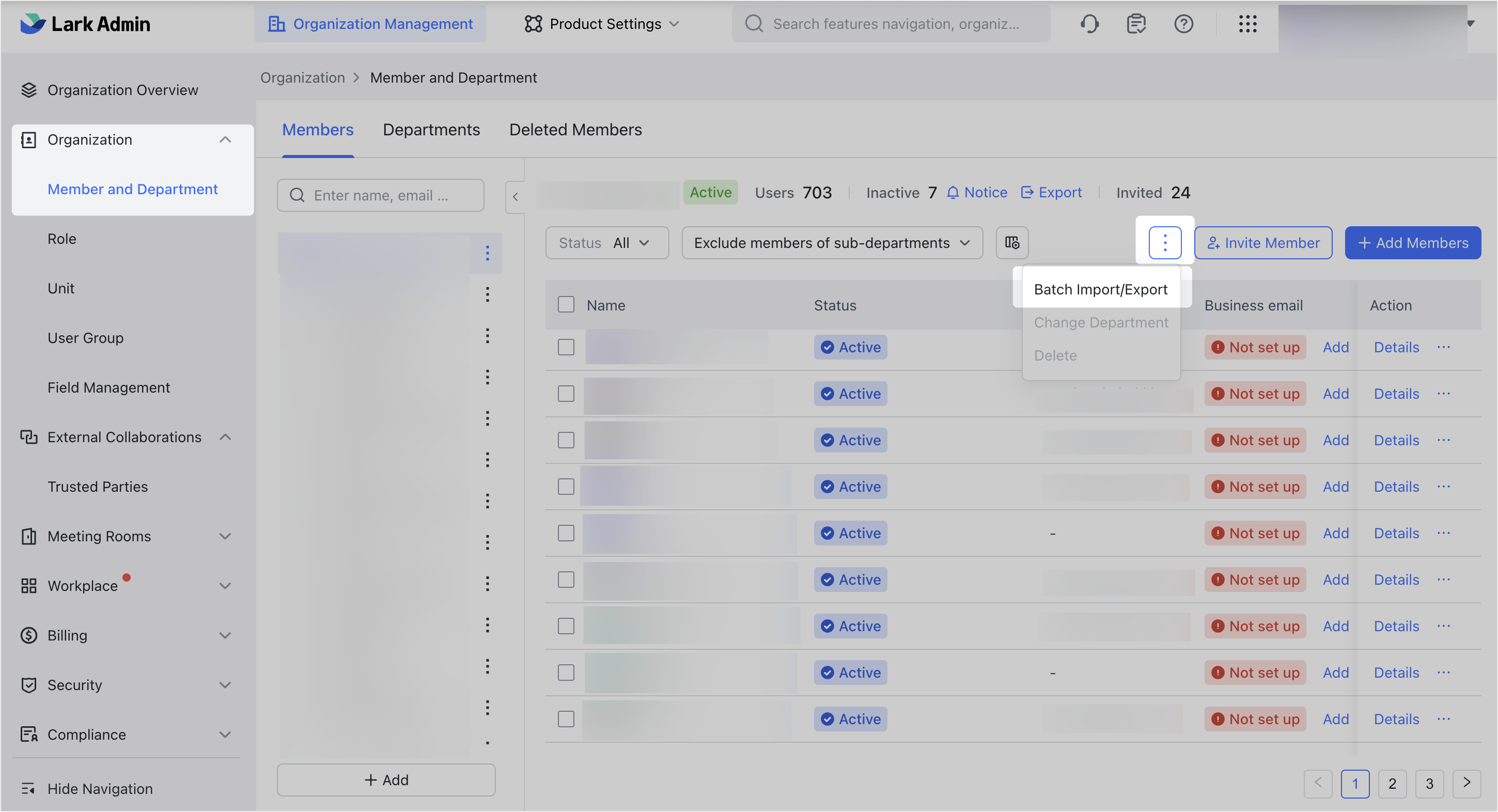Image resolution: width=1498 pixels, height=812 pixels.
Task: Check the third member row checkbox
Action: (566, 440)
